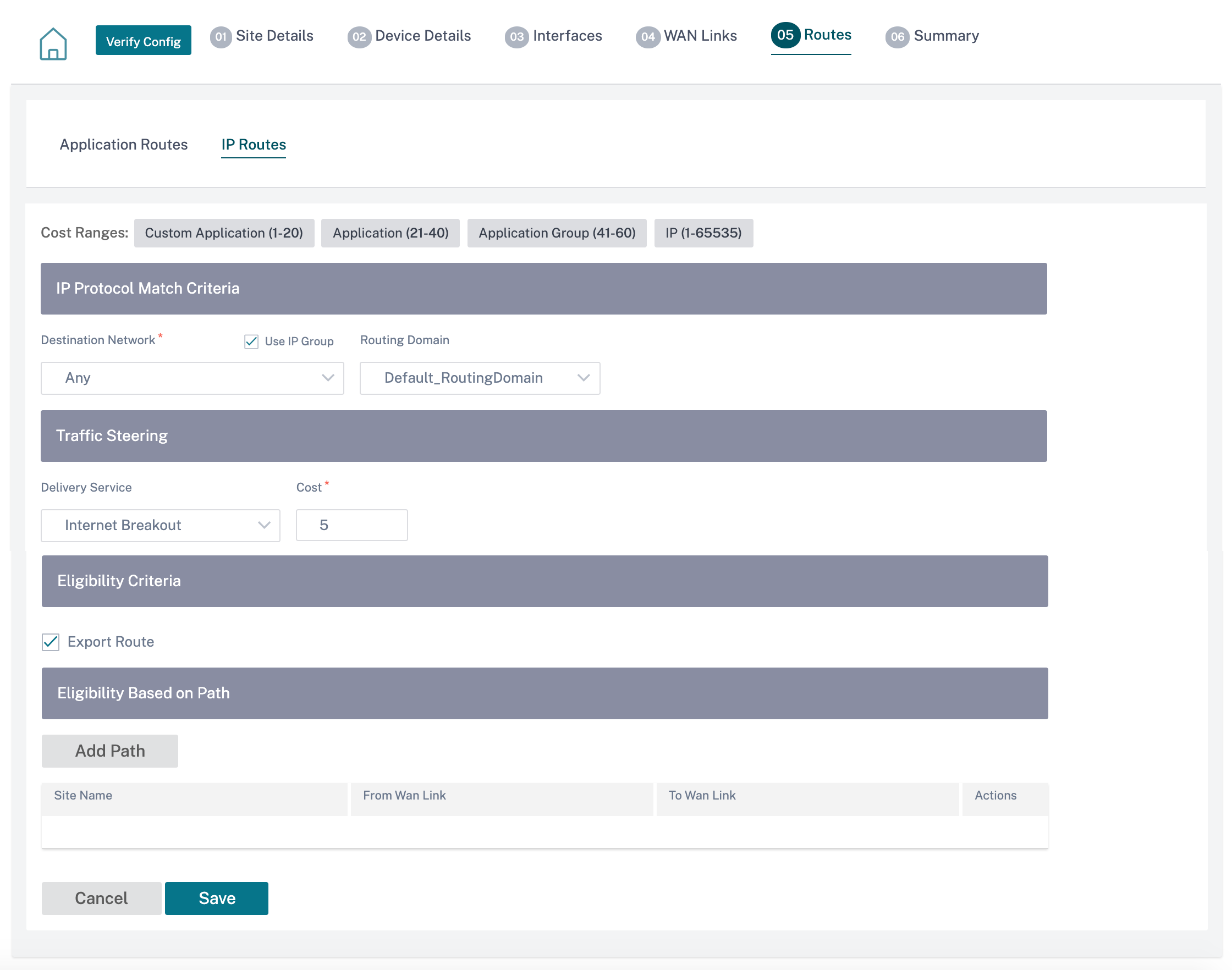Toggle Use IP Group checkbox
The width and height of the screenshot is (1232, 970).
251,341
